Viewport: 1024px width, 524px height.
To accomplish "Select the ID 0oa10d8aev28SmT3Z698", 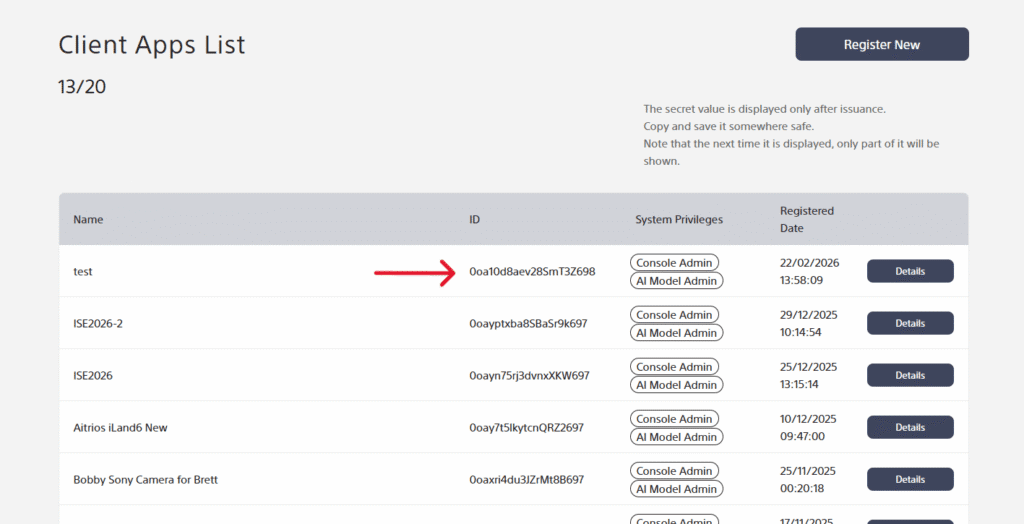I will [532, 272].
